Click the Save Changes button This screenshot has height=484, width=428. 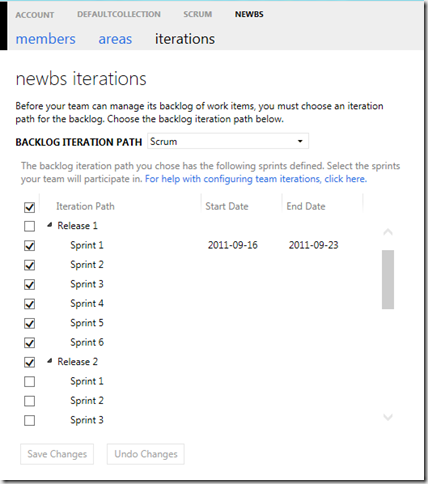point(57,454)
